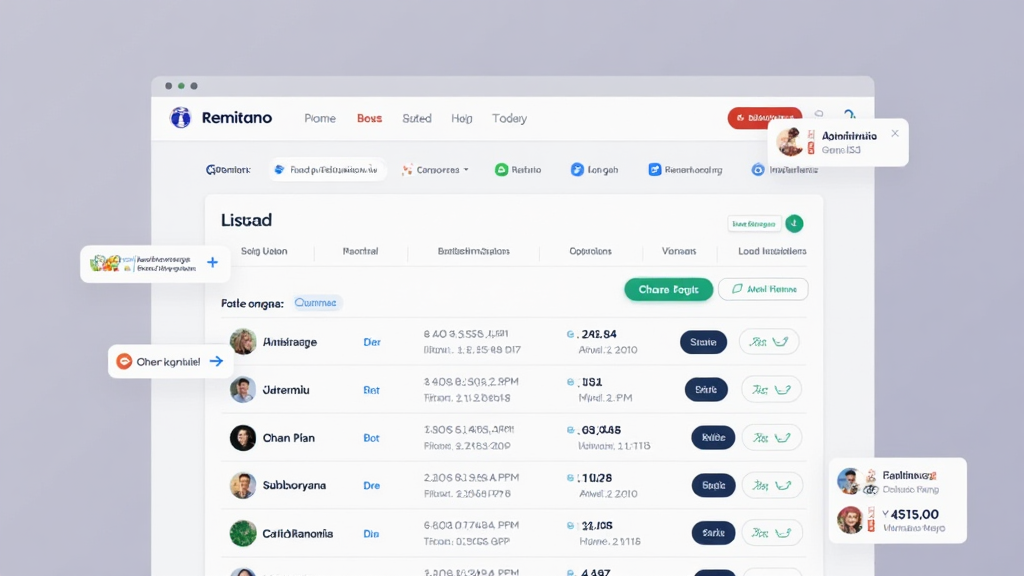Switch to the Boxs navigation tab
Image resolution: width=1024 pixels, height=576 pixels.
click(x=369, y=118)
